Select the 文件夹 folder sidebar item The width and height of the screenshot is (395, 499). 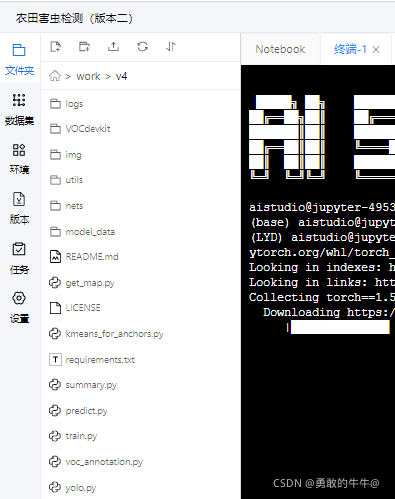coord(19,60)
